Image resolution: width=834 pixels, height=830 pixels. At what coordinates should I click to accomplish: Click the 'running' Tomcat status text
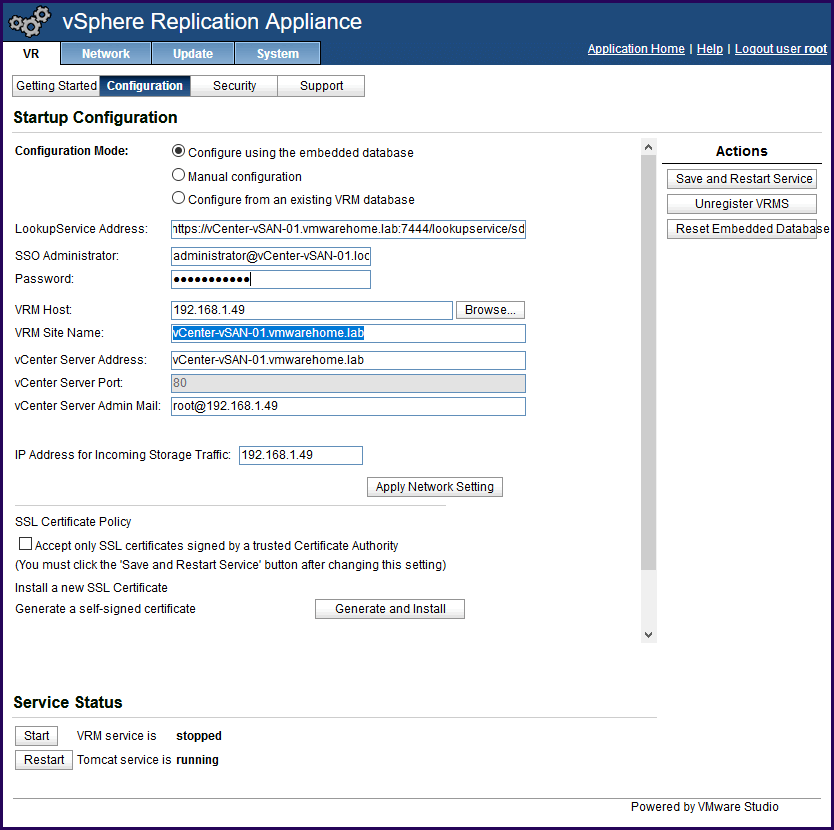pos(197,760)
